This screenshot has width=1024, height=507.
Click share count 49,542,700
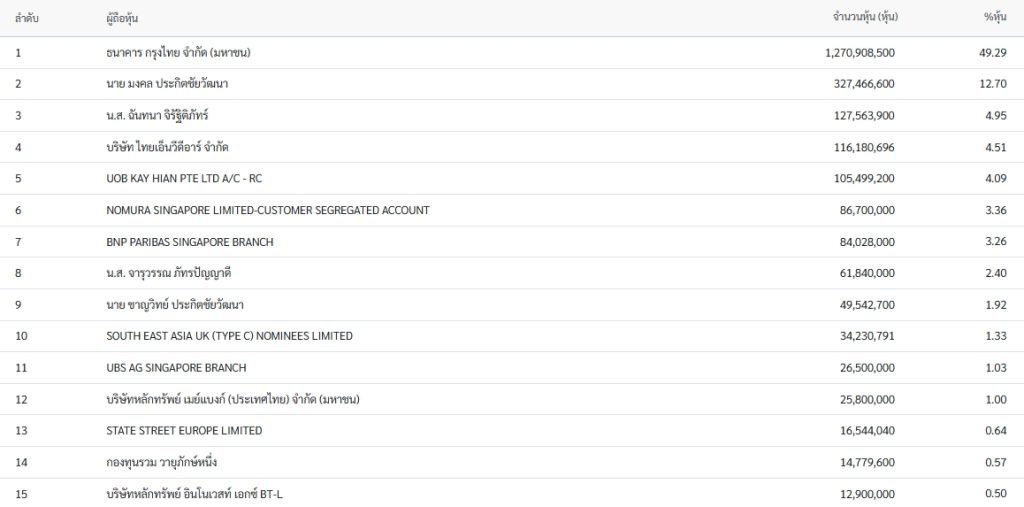click(x=867, y=305)
